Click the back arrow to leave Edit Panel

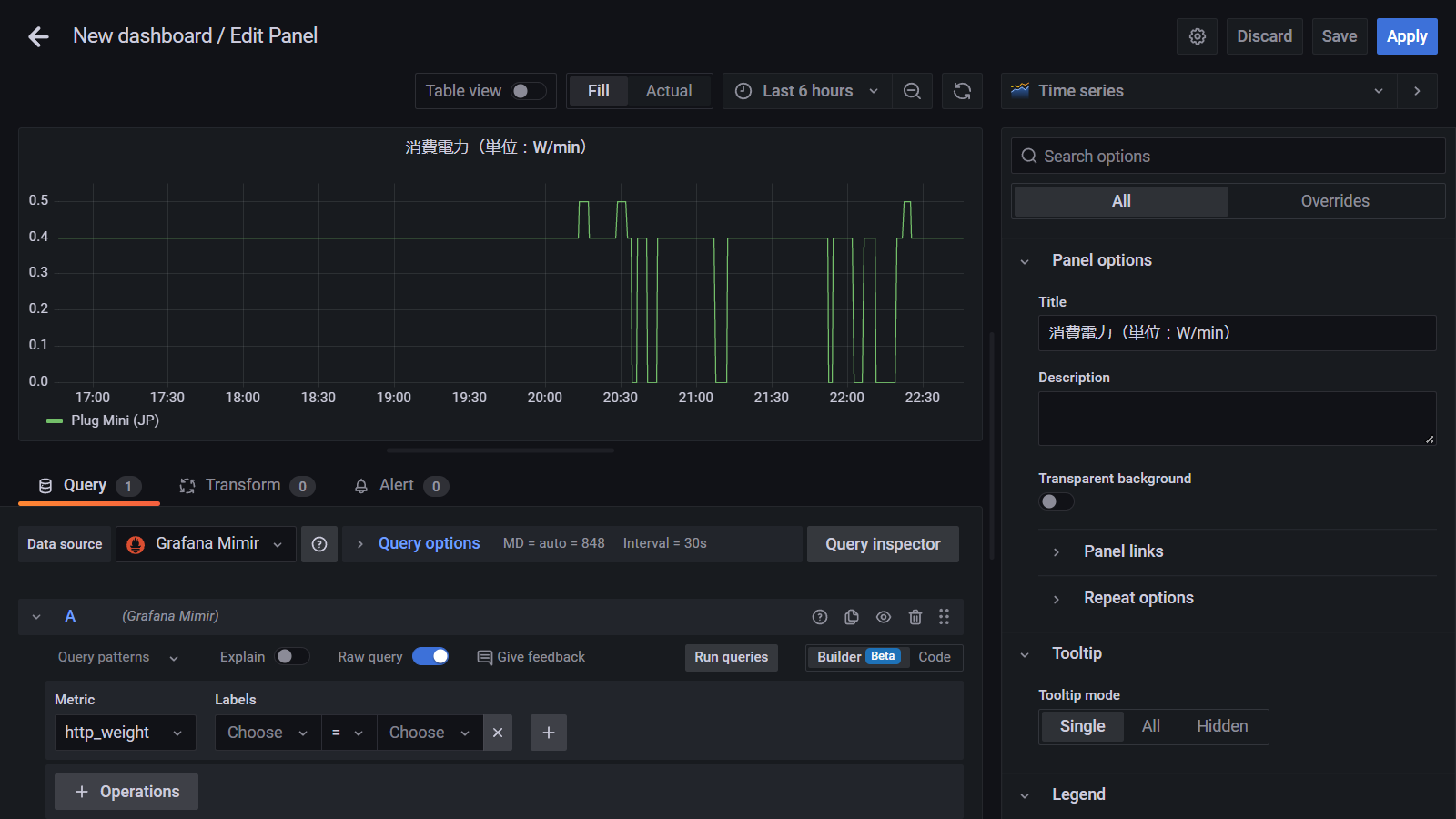point(38,36)
